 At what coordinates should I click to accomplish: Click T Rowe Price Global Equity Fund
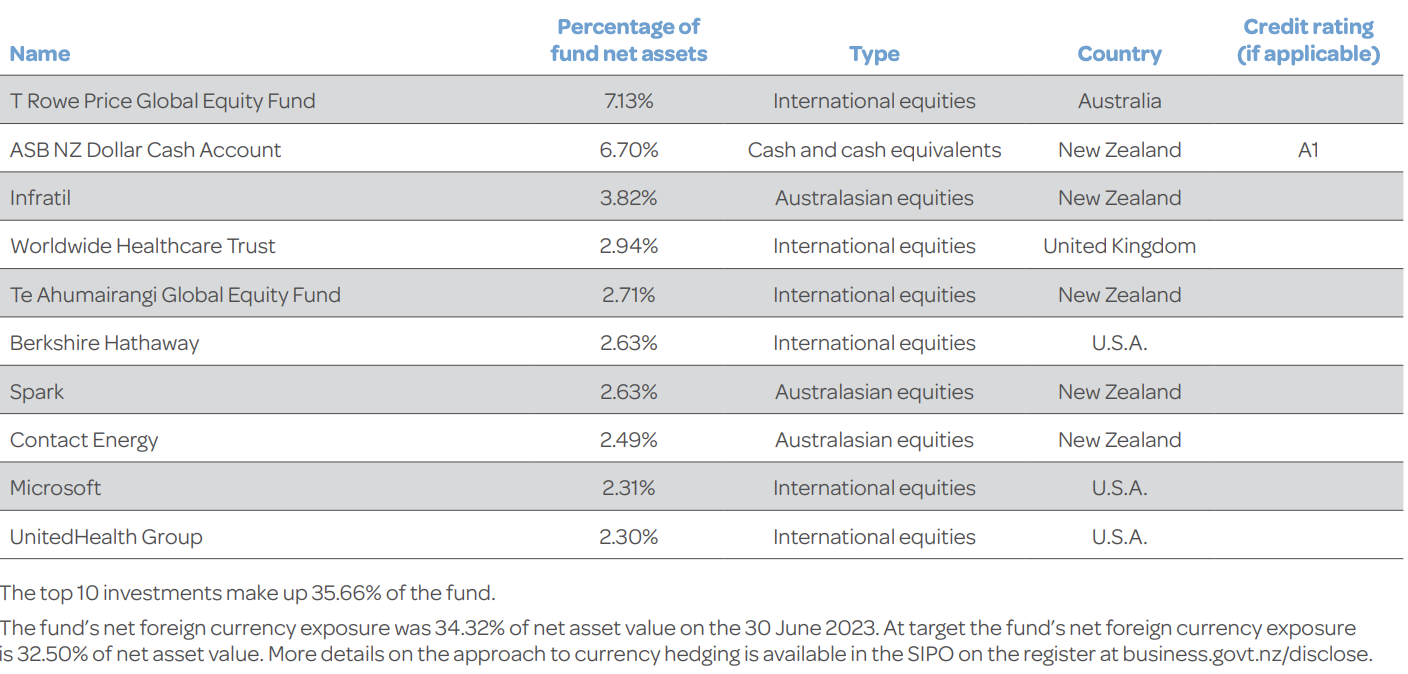[162, 101]
